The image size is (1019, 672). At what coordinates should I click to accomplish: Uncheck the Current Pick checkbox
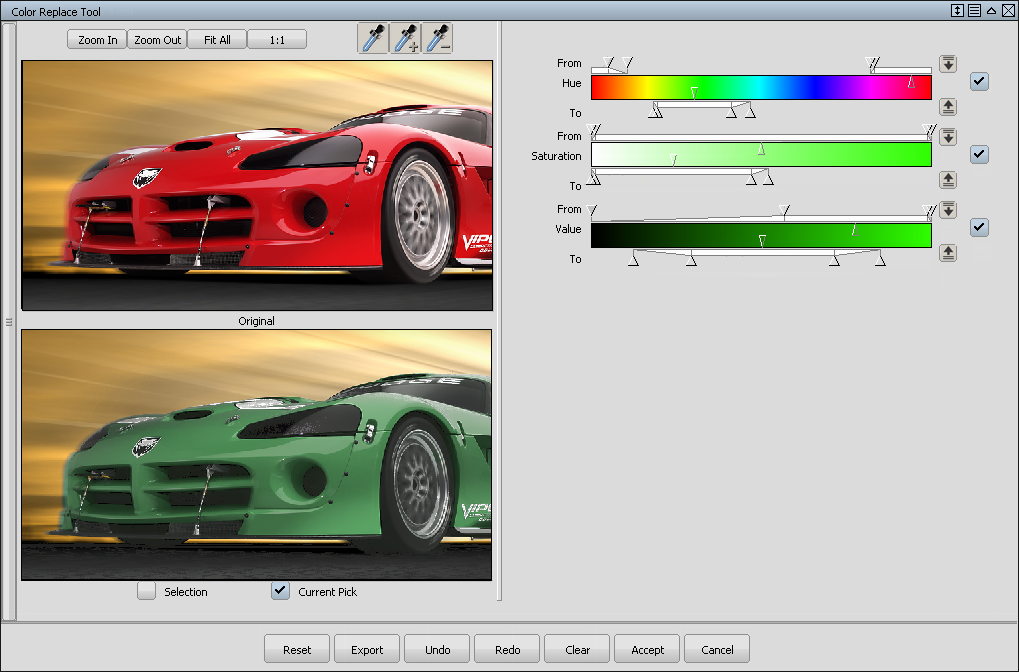(281, 591)
